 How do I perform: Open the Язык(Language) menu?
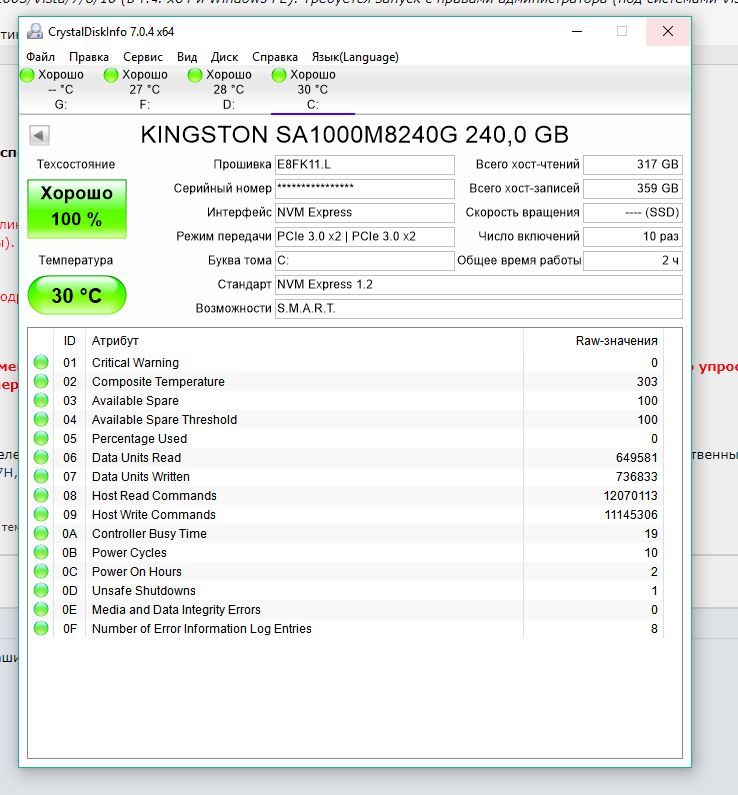pos(355,57)
